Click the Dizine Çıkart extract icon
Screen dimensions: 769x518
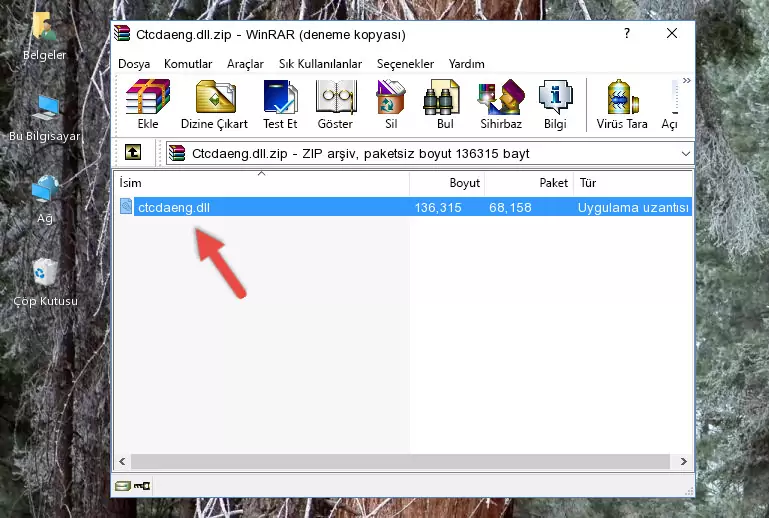pyautogui.click(x=214, y=104)
